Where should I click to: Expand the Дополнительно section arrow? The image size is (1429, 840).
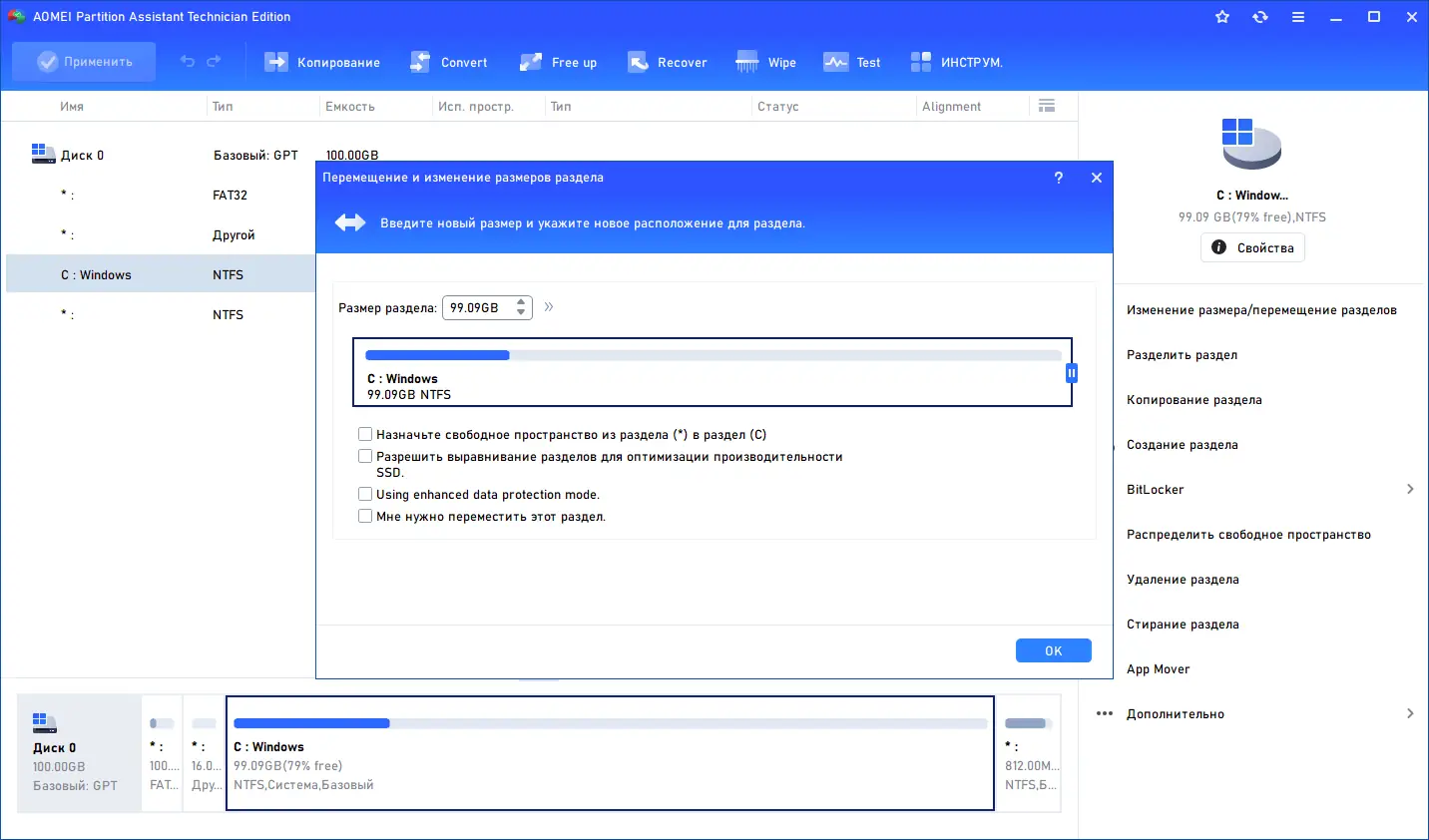pyautogui.click(x=1410, y=713)
